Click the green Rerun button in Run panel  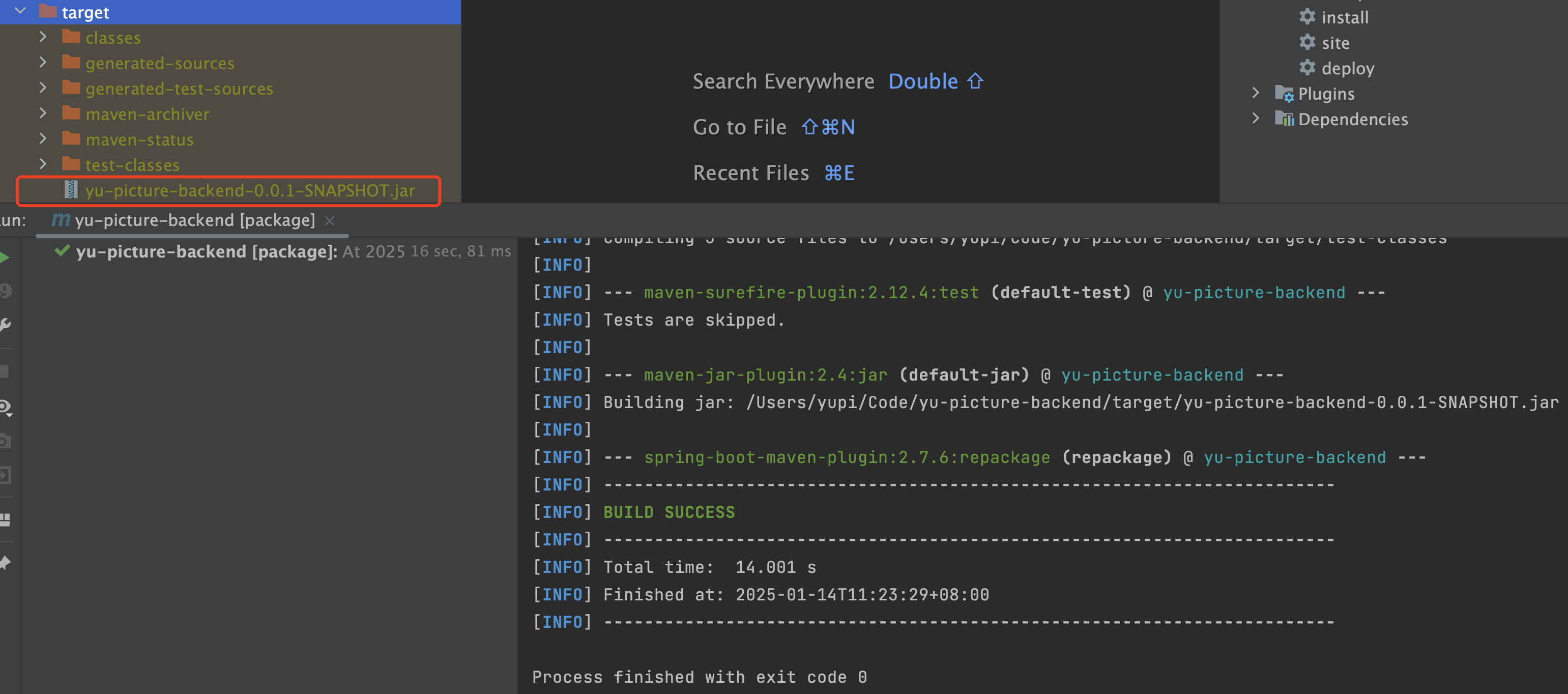(x=4, y=257)
